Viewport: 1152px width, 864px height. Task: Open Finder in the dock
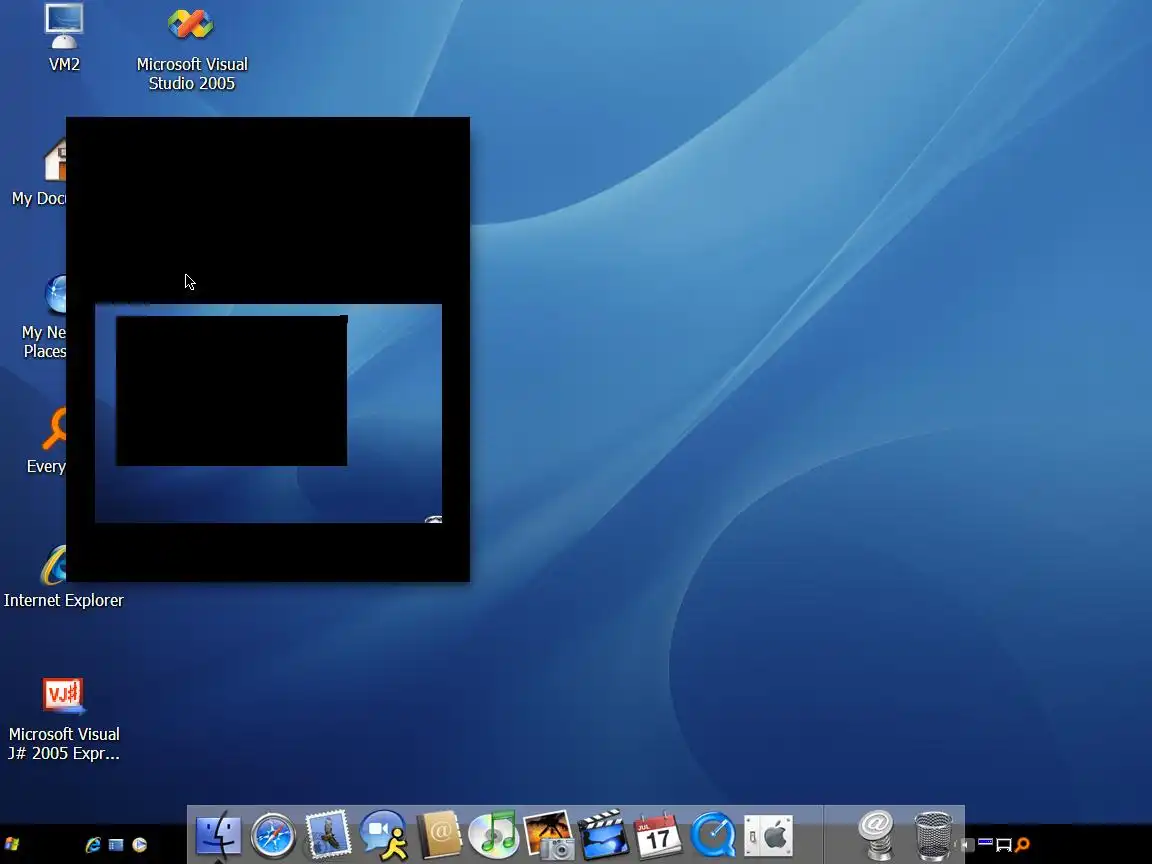click(x=218, y=835)
